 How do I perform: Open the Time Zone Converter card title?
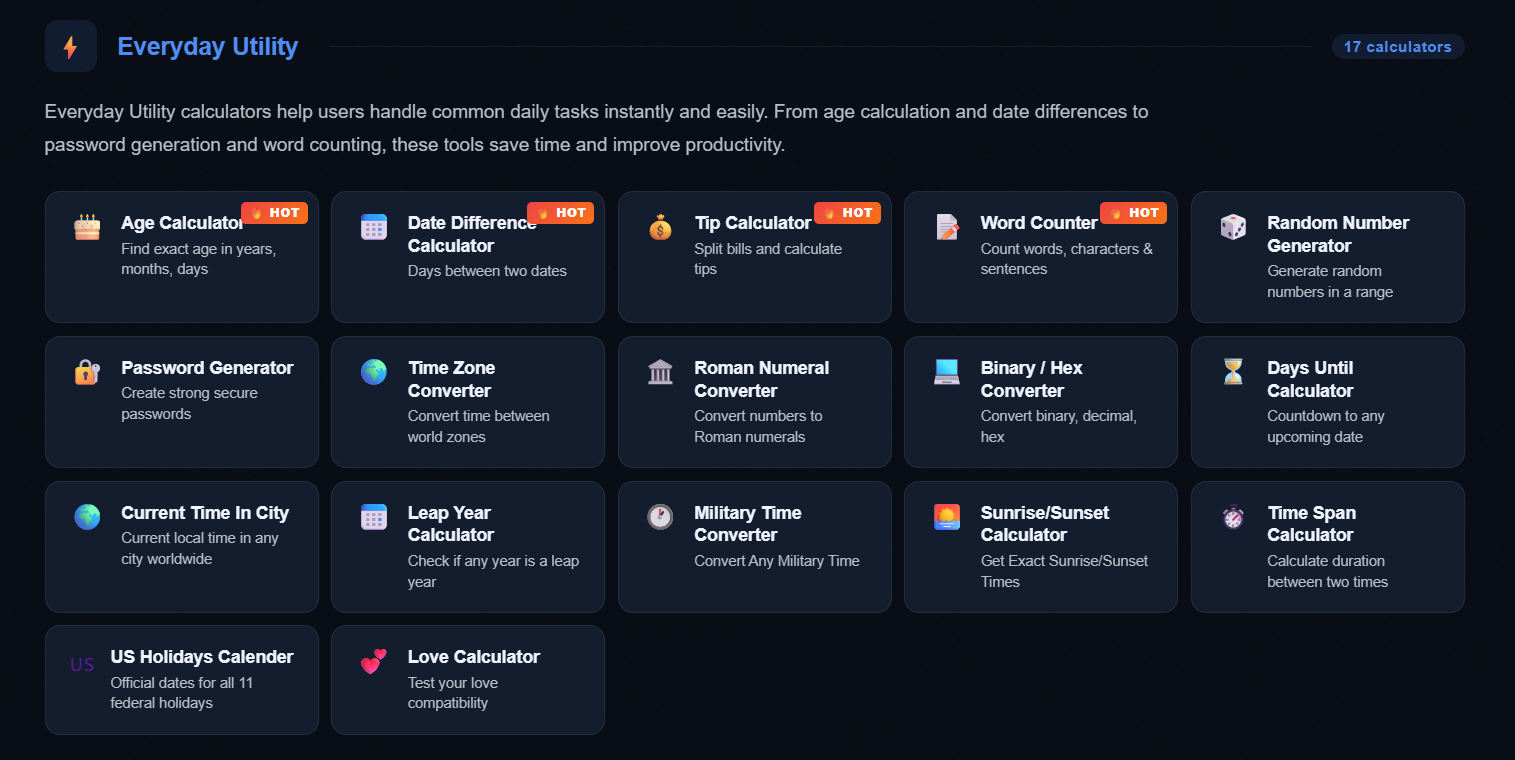coord(452,379)
